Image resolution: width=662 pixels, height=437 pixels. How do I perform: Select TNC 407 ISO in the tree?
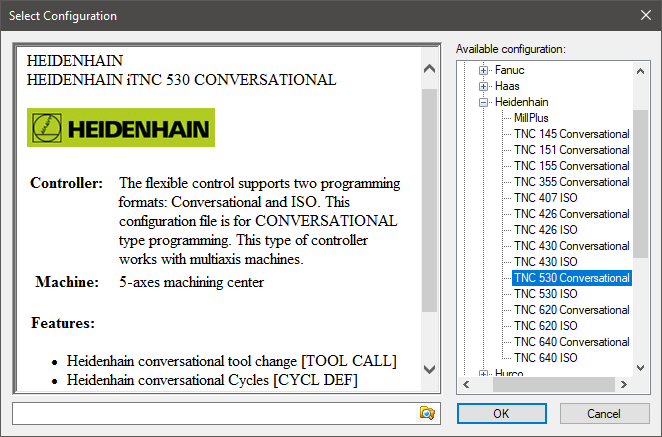545,198
